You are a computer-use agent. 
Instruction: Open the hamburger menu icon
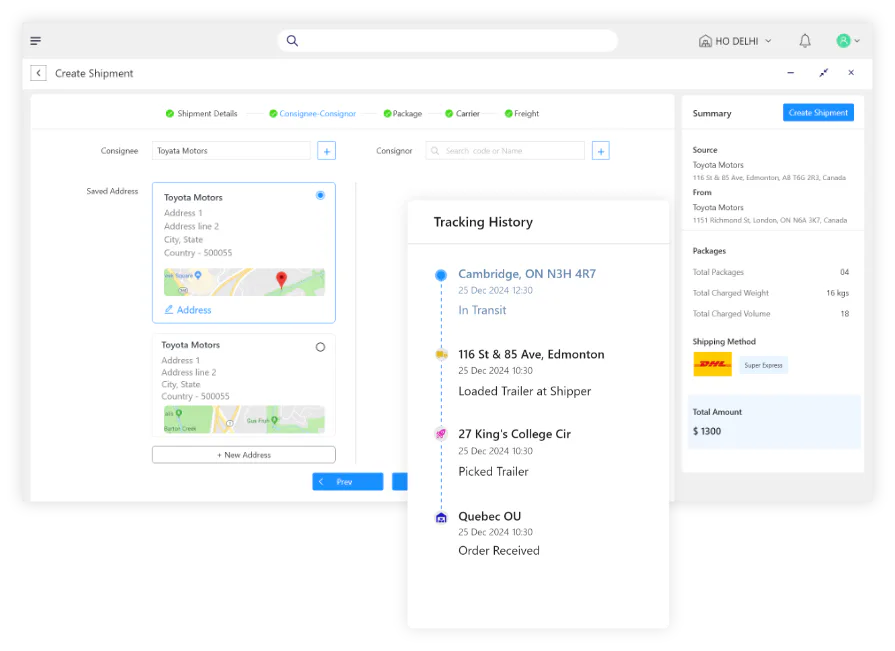[35, 41]
